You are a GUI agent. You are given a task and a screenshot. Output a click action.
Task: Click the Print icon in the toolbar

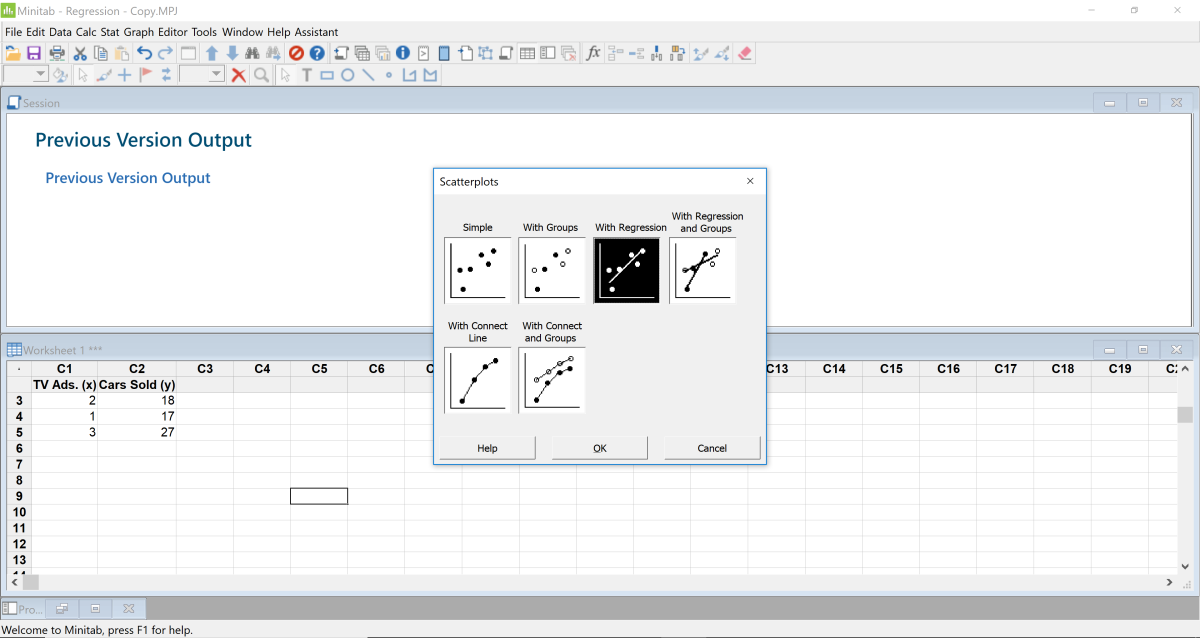[57, 53]
